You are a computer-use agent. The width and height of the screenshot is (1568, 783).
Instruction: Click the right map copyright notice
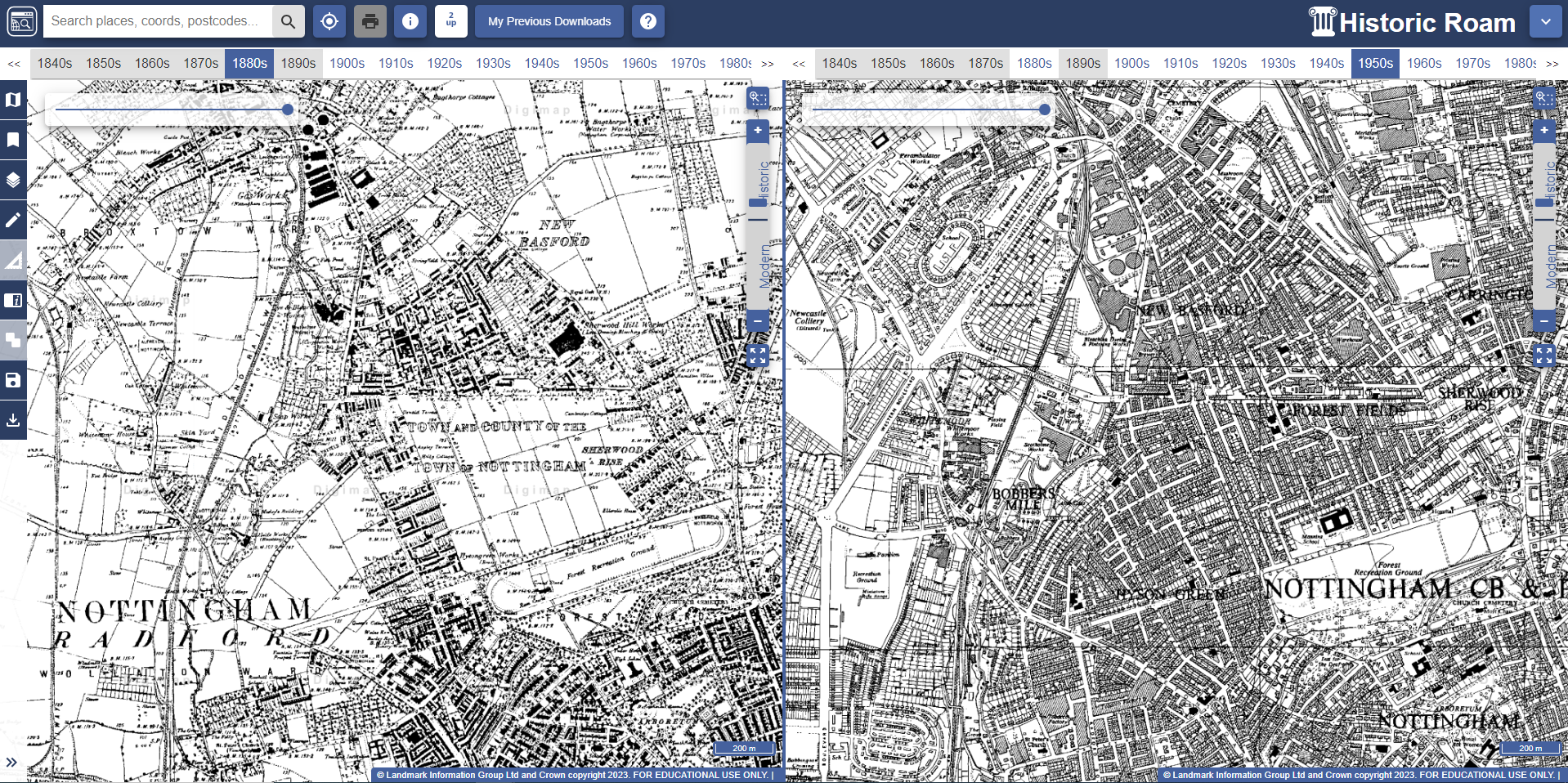point(1361,775)
